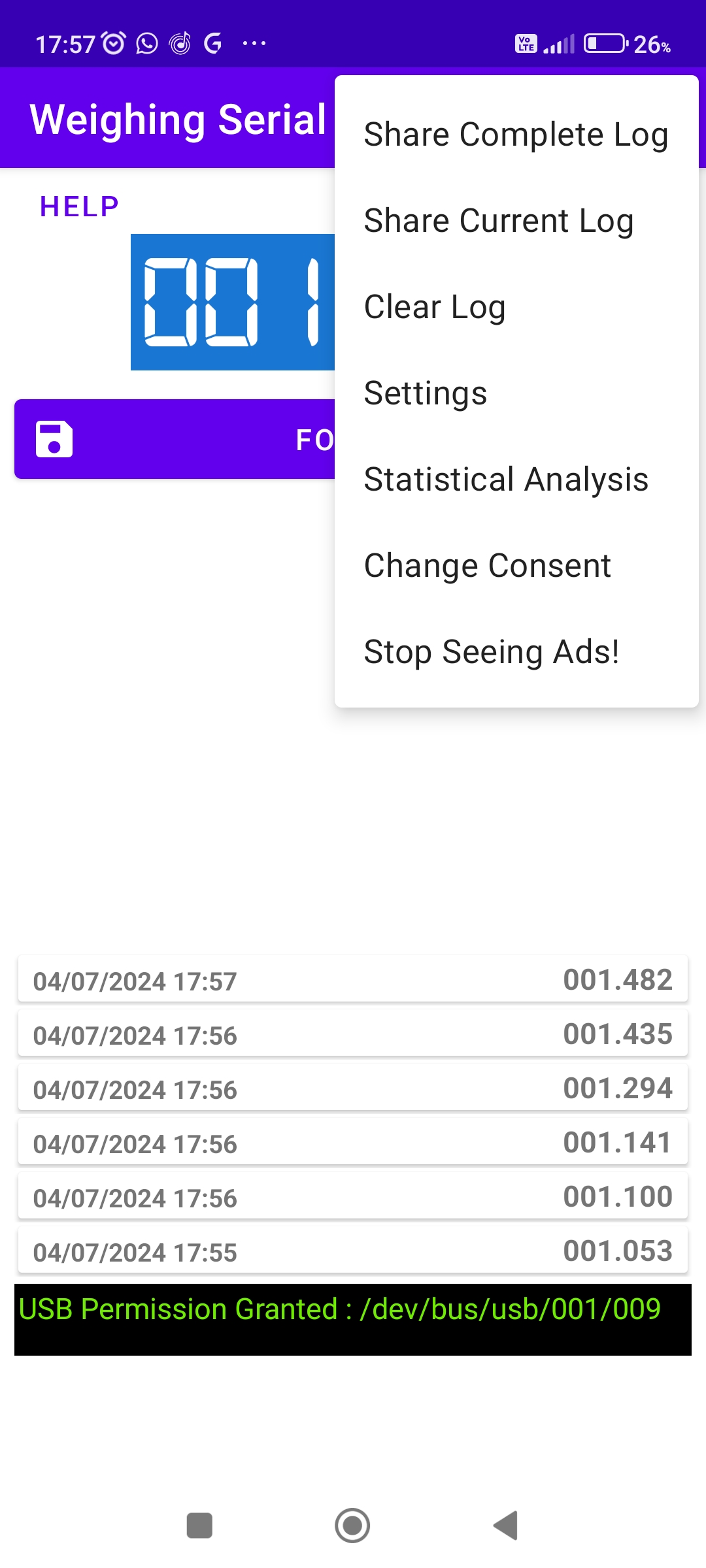
Task: Select Clear Log from menu
Action: (x=435, y=307)
